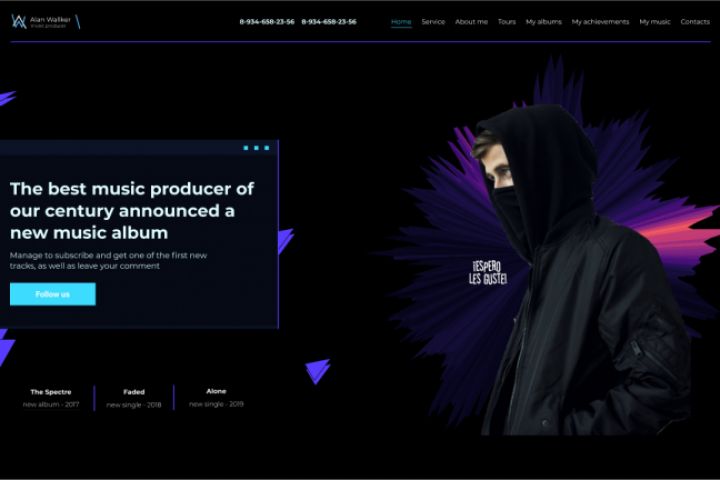The width and height of the screenshot is (720, 480).
Task: Select The Spectre new album 2017
Action: point(51,398)
